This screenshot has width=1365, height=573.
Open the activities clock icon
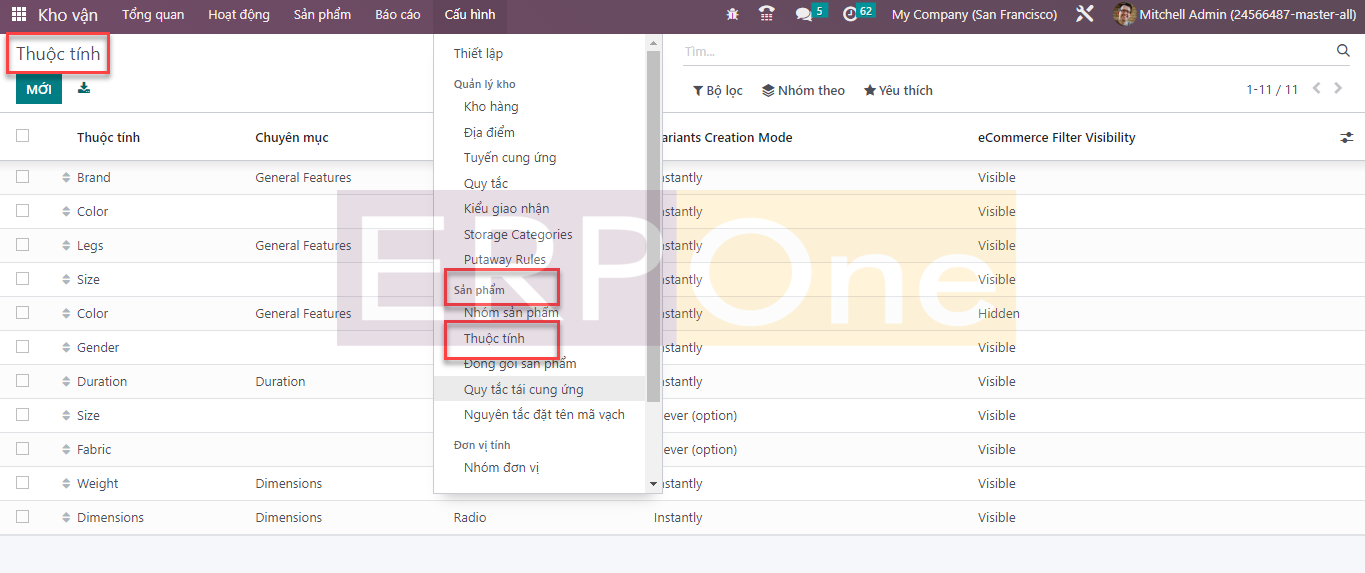[850, 15]
